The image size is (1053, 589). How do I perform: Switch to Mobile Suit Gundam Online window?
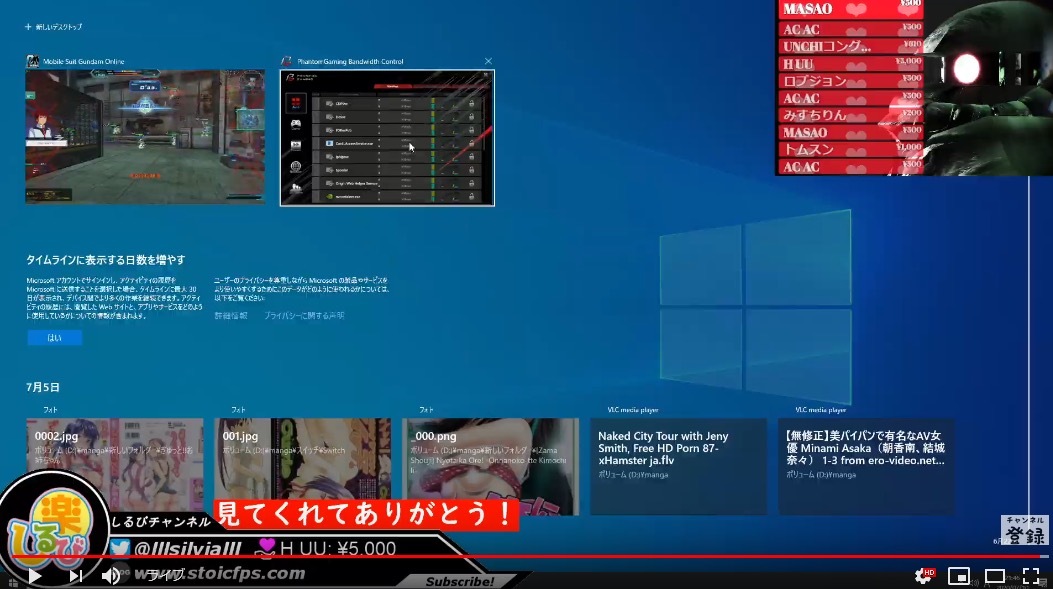(x=145, y=136)
